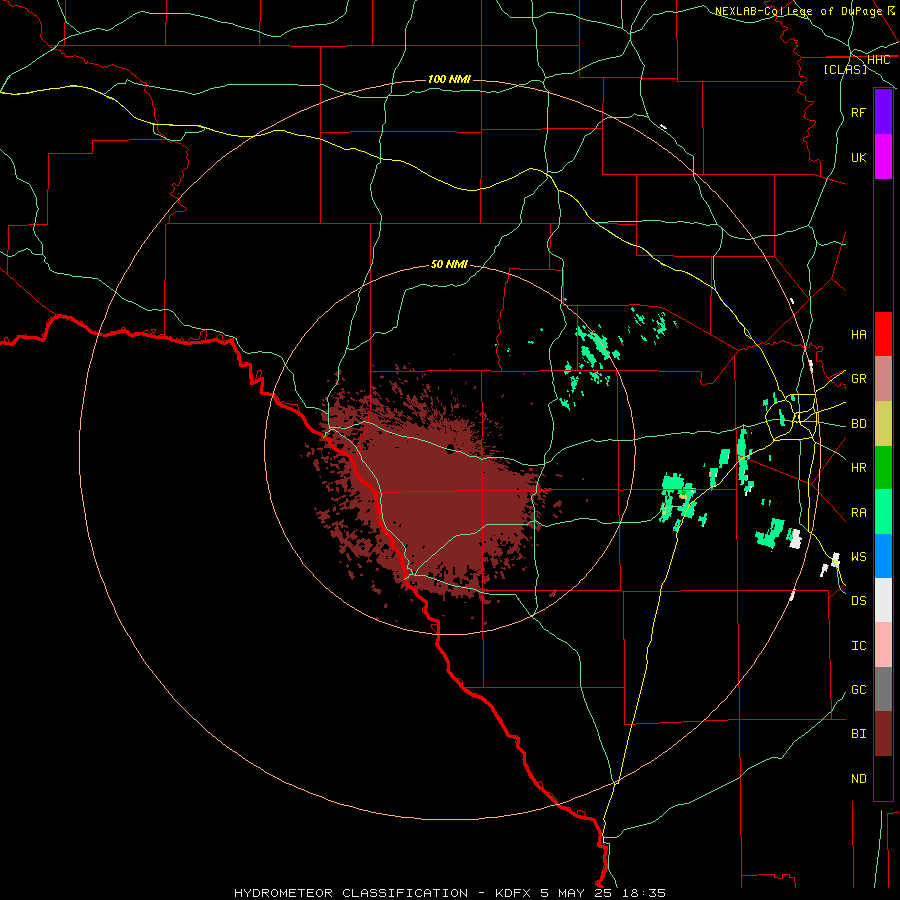This screenshot has width=900, height=900.
Task: Click the WS legend label
Action: (858, 556)
